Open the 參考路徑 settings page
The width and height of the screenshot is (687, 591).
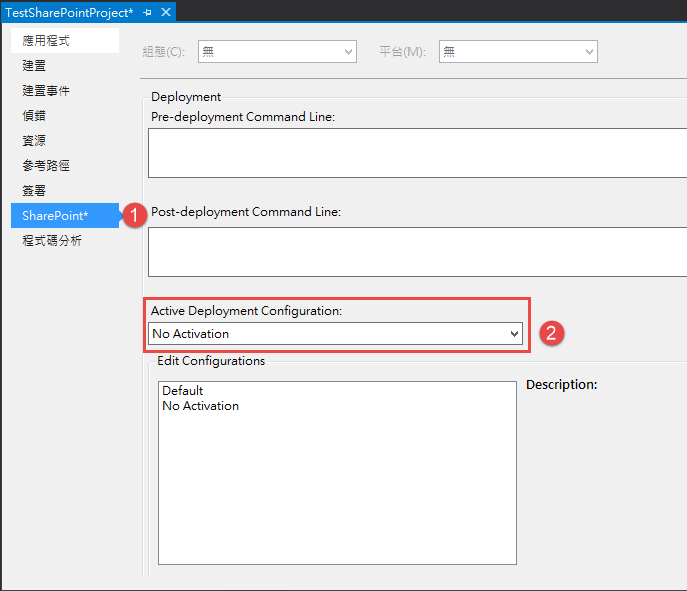[x=65, y=166]
